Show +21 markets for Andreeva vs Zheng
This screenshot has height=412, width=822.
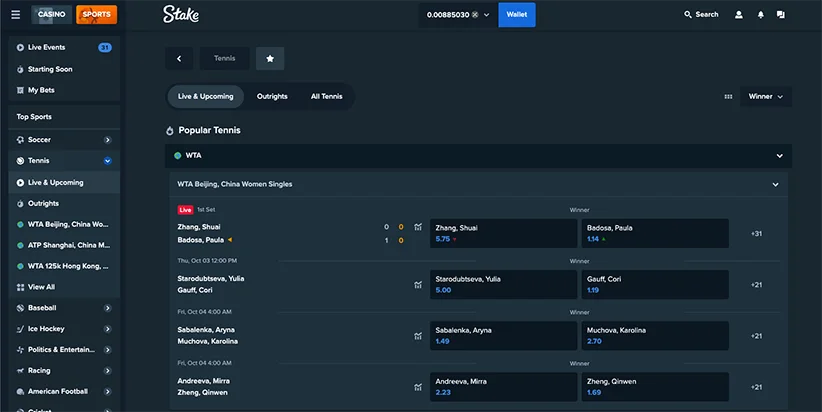coord(756,387)
